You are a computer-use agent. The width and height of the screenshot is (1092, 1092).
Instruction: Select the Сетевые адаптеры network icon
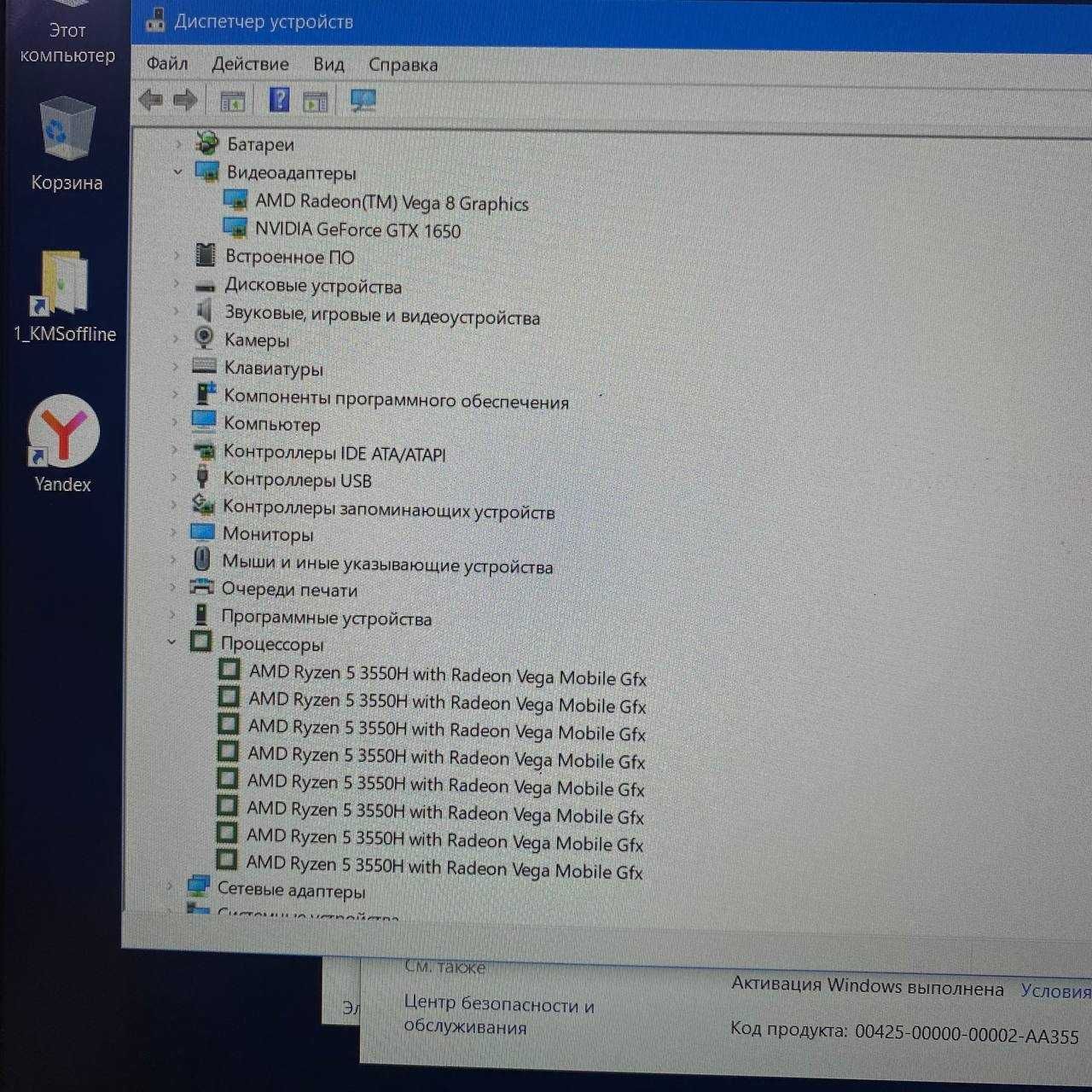[198, 886]
